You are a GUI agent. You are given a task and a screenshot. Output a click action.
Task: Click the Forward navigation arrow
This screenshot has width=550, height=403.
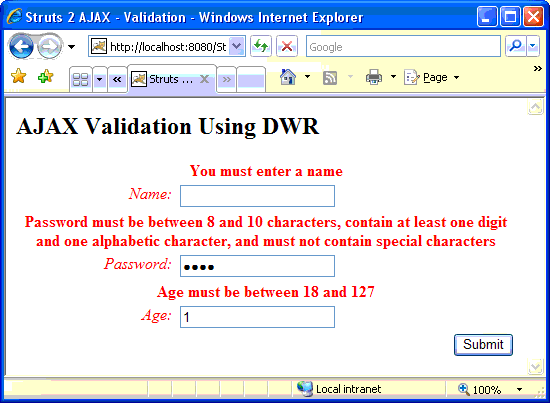click(49, 46)
